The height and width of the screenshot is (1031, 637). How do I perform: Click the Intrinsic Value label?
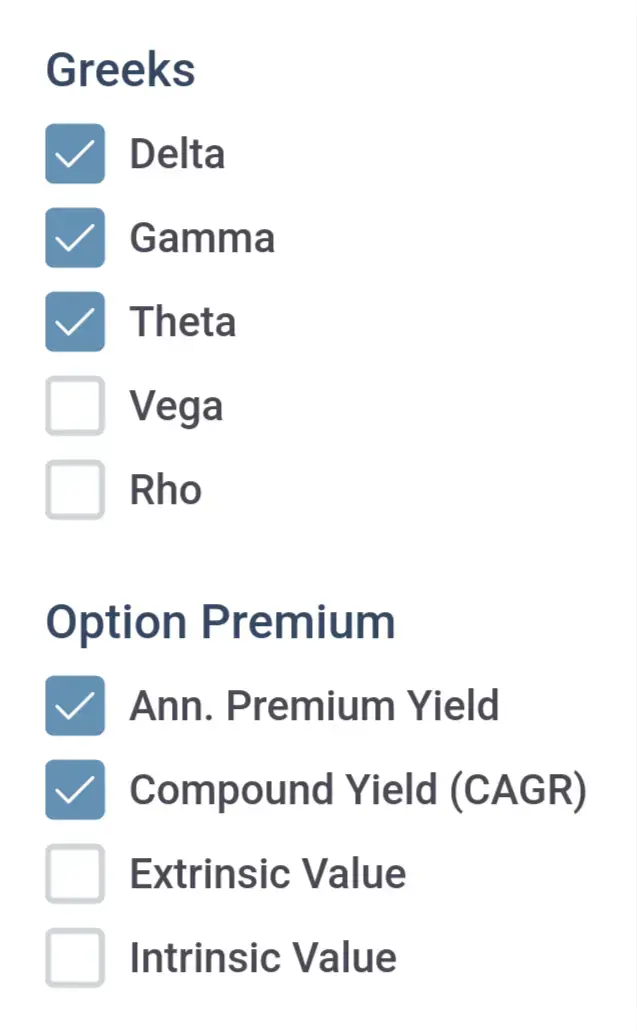[x=263, y=958]
